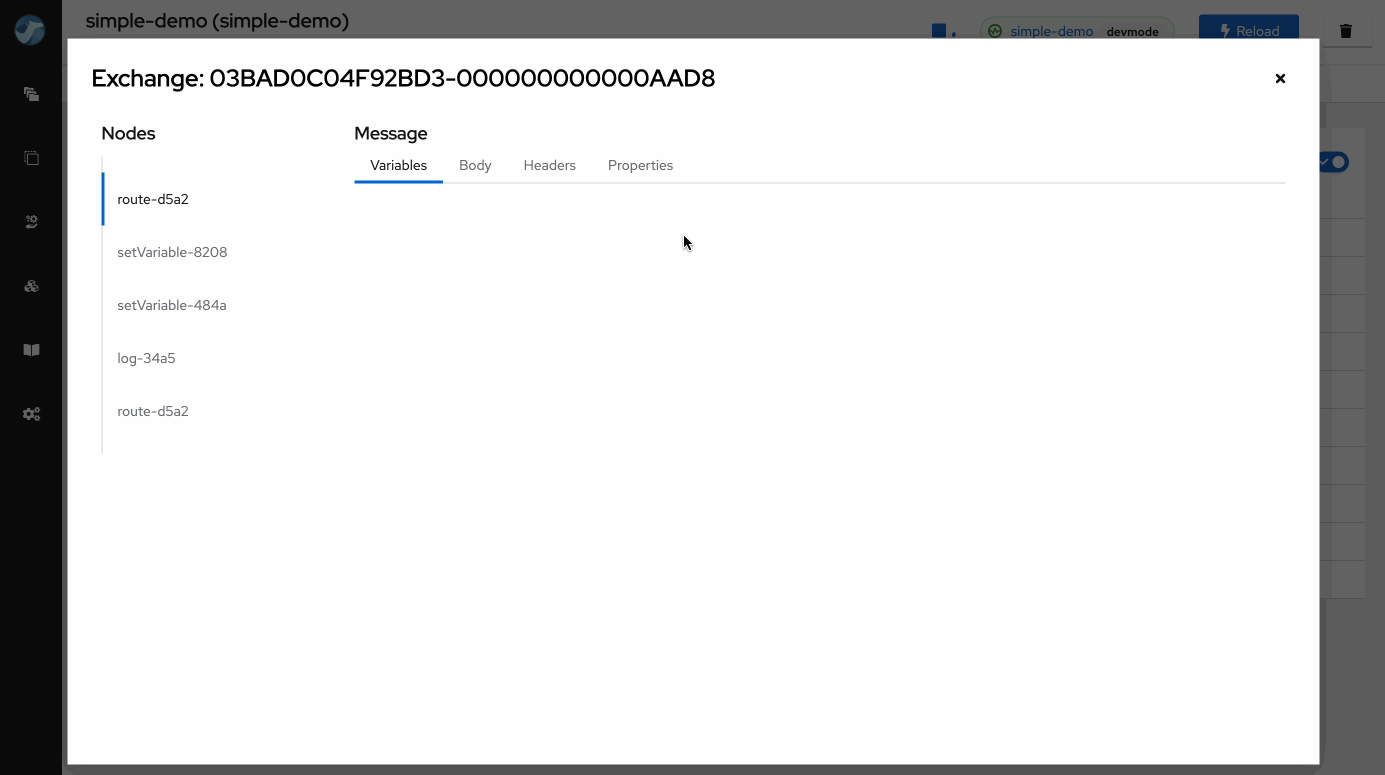This screenshot has width=1385, height=775.
Task: Open the Projects stacked-folders sidebar icon
Action: [x=31, y=94]
